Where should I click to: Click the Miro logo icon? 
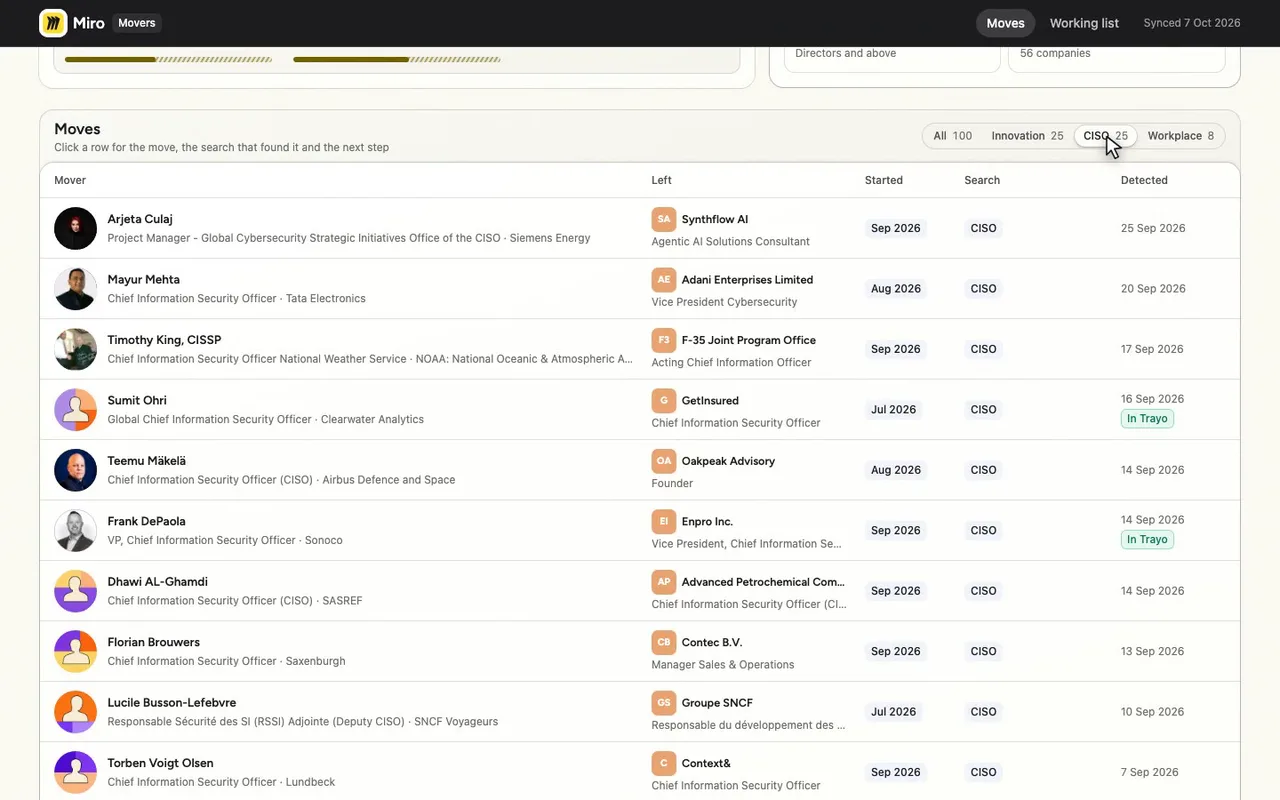coord(53,23)
